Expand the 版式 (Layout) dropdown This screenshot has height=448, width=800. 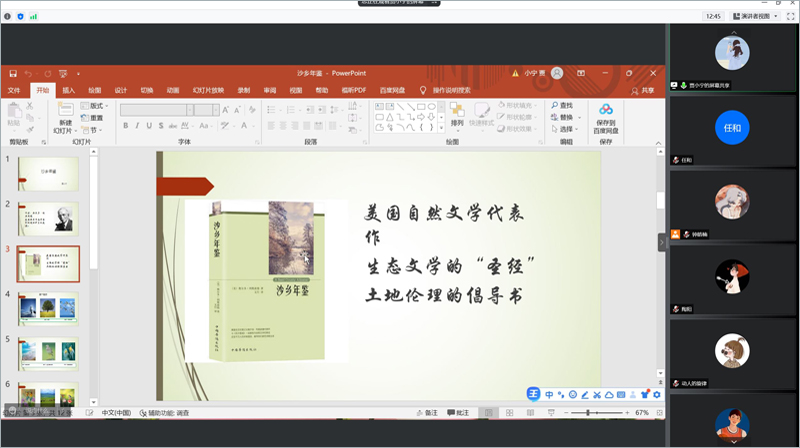click(x=97, y=105)
